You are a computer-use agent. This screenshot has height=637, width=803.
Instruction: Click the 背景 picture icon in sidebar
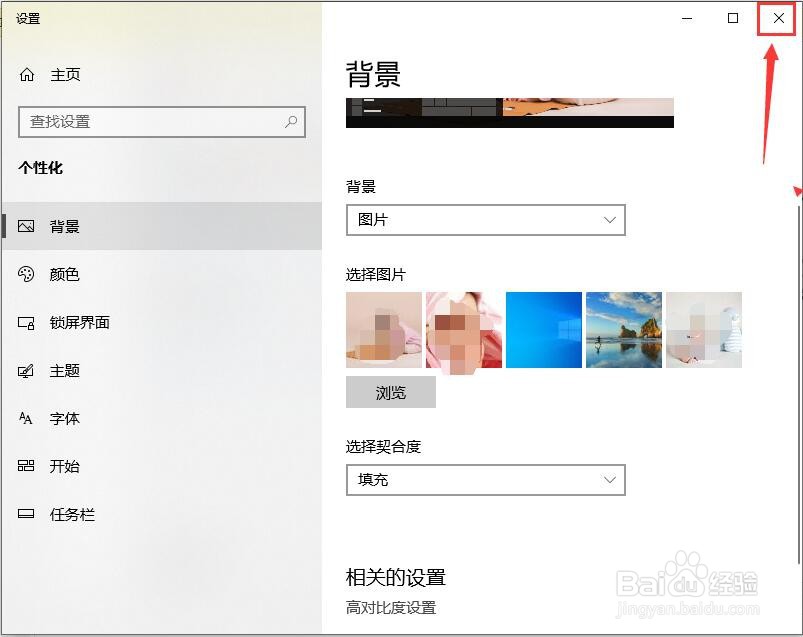tap(26, 226)
